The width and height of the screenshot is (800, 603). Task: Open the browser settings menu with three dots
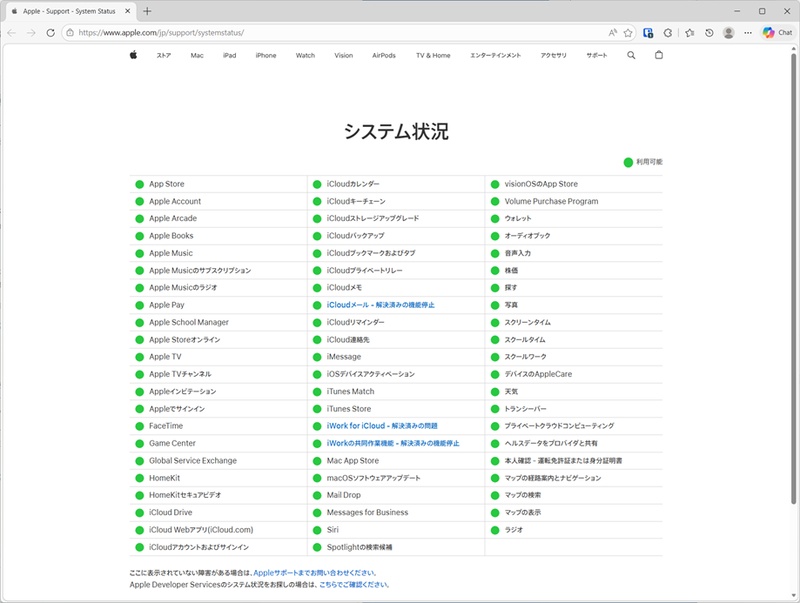click(748, 33)
